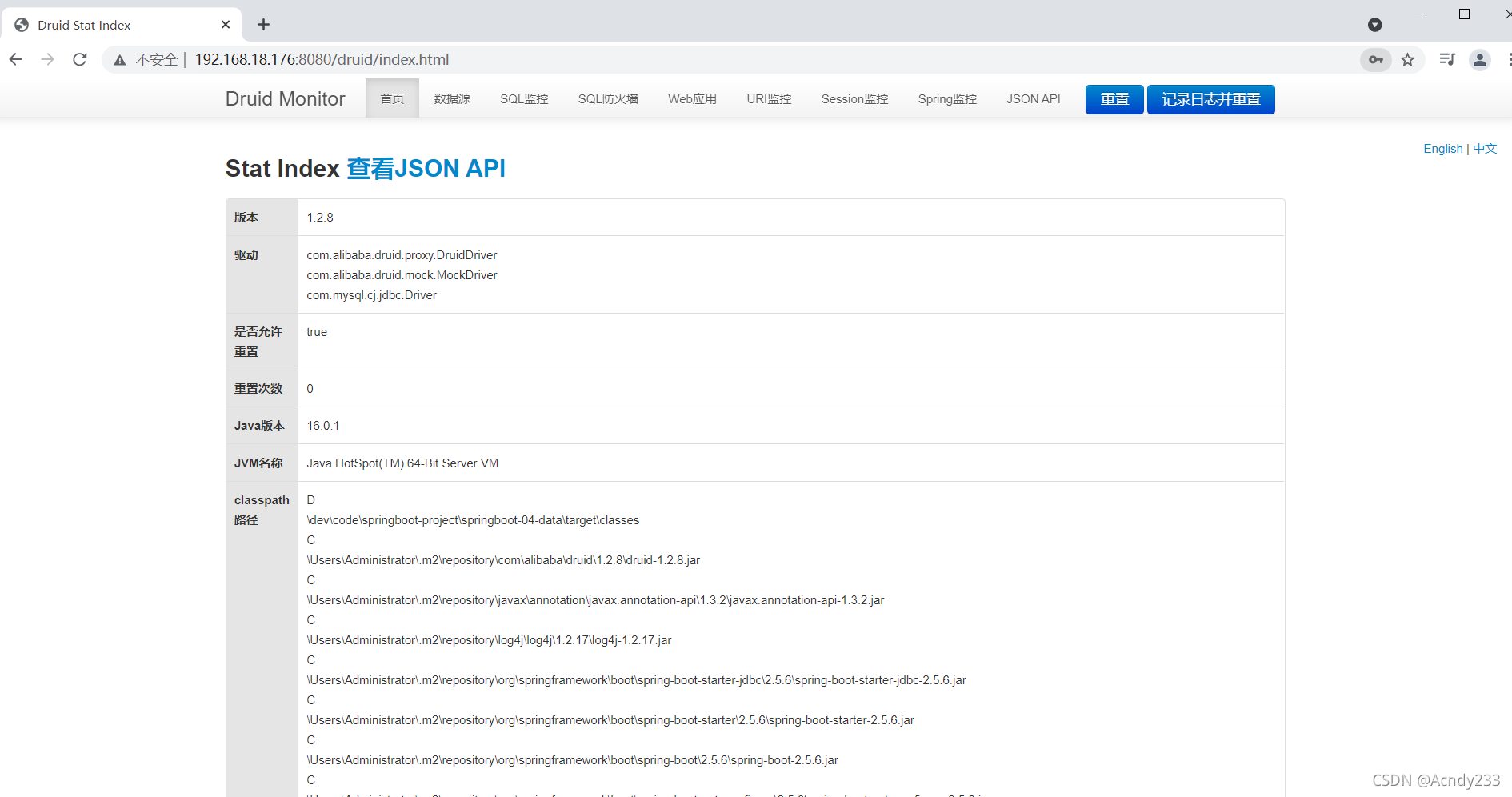Image resolution: width=1512 pixels, height=797 pixels.
Task: Click the spring-boot-starter-jdbc-2.5.6.jar entry
Action: coord(636,680)
